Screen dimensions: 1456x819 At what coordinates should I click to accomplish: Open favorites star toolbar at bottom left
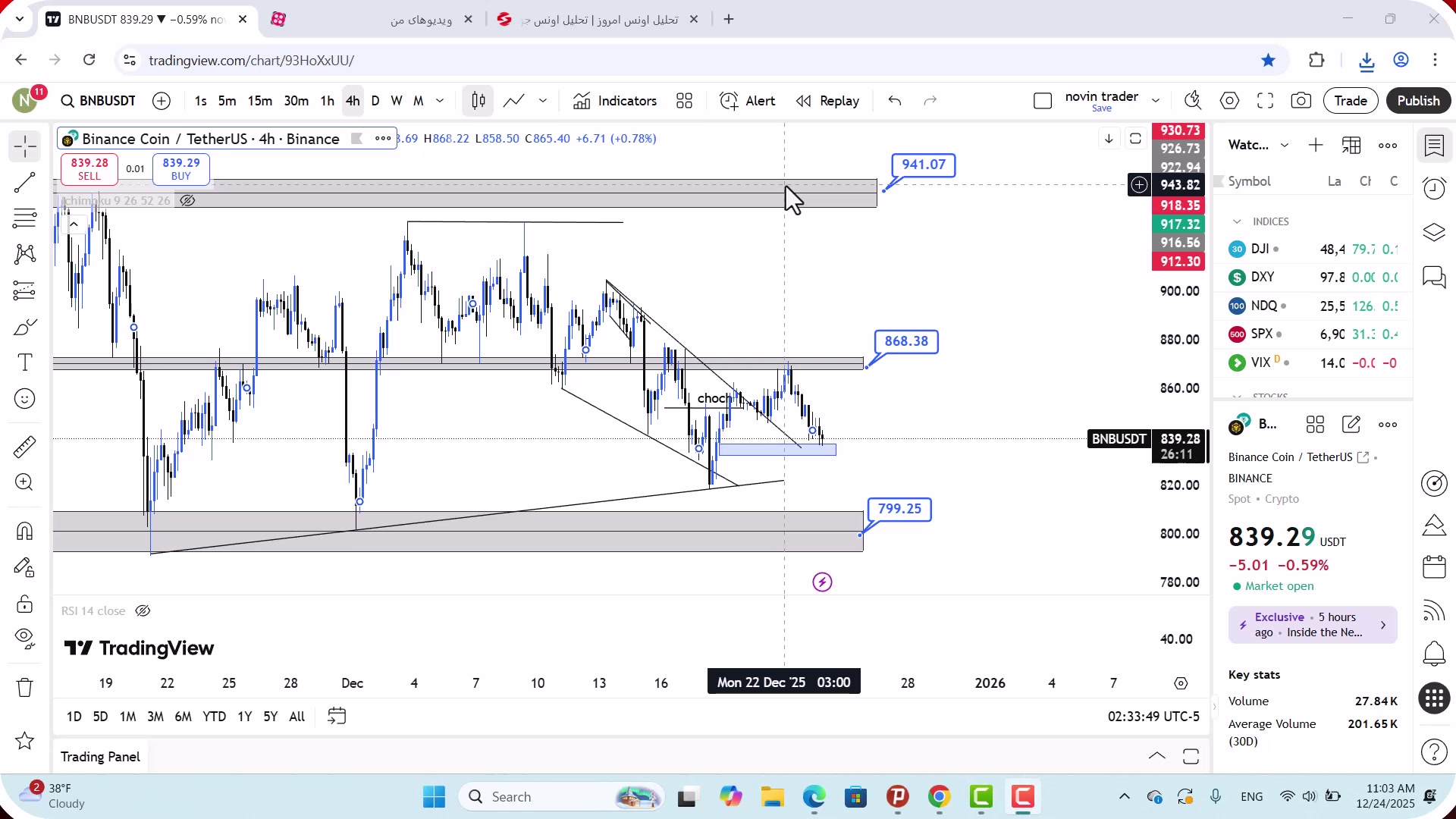[x=25, y=741]
